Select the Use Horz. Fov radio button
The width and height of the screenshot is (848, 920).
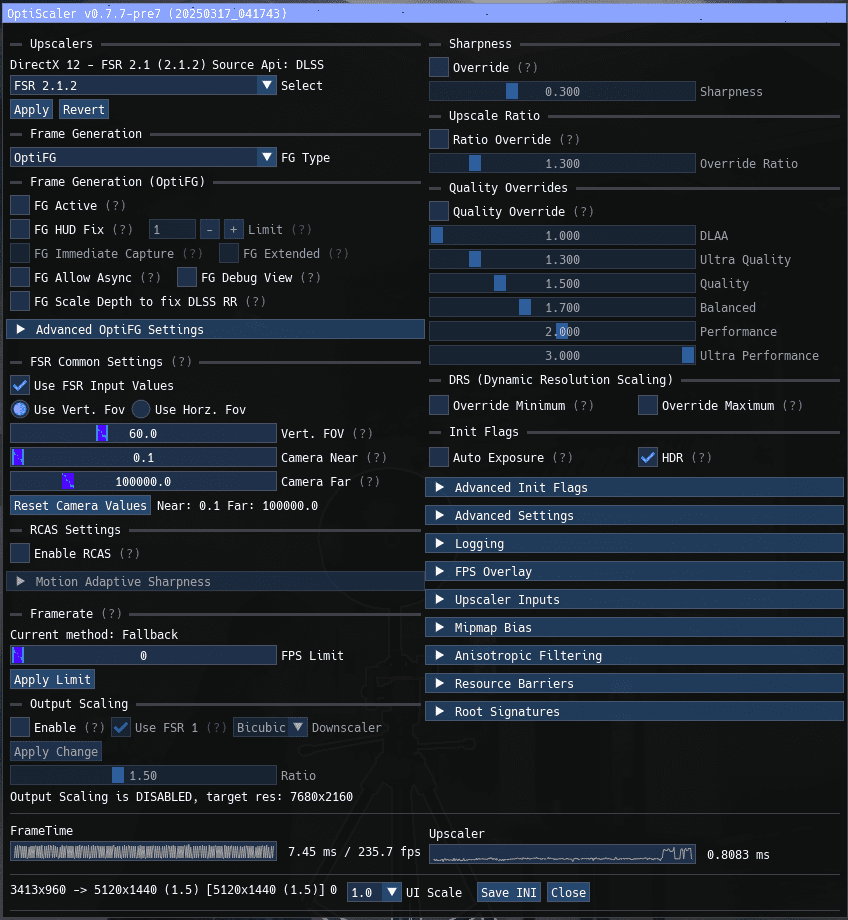[141, 409]
